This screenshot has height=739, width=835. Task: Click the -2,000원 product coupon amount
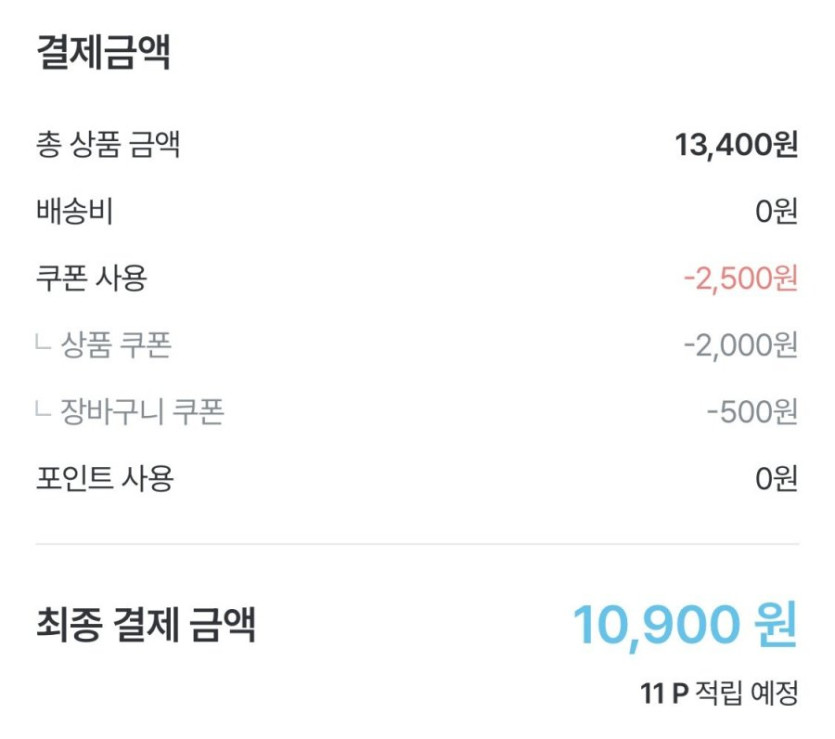click(740, 345)
